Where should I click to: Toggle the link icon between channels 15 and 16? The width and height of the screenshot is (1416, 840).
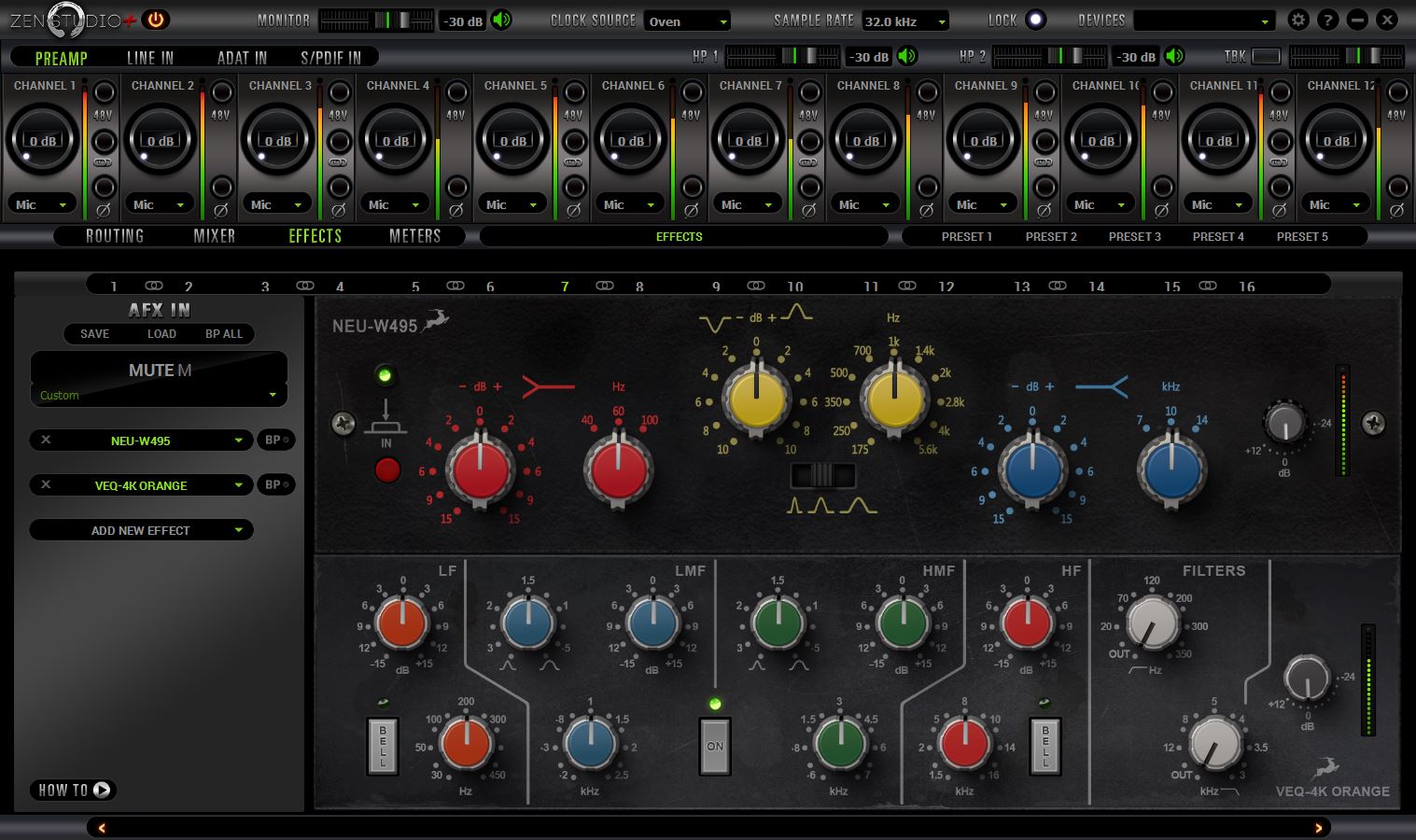coord(1208,286)
